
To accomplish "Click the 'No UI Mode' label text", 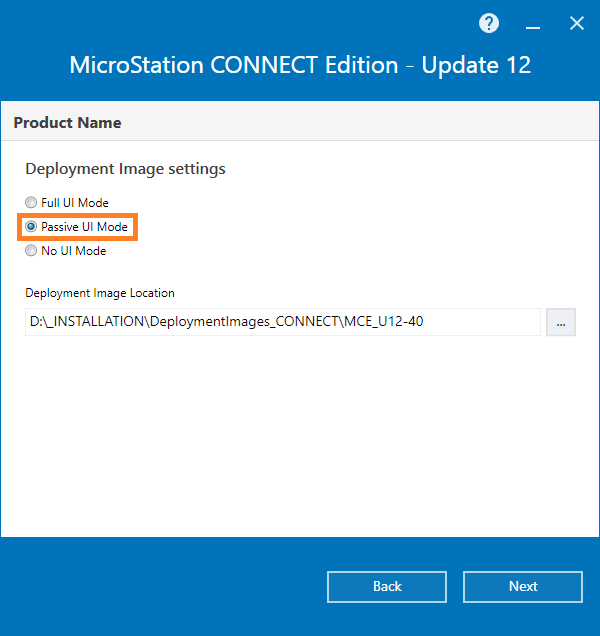I will pyautogui.click(x=73, y=251).
